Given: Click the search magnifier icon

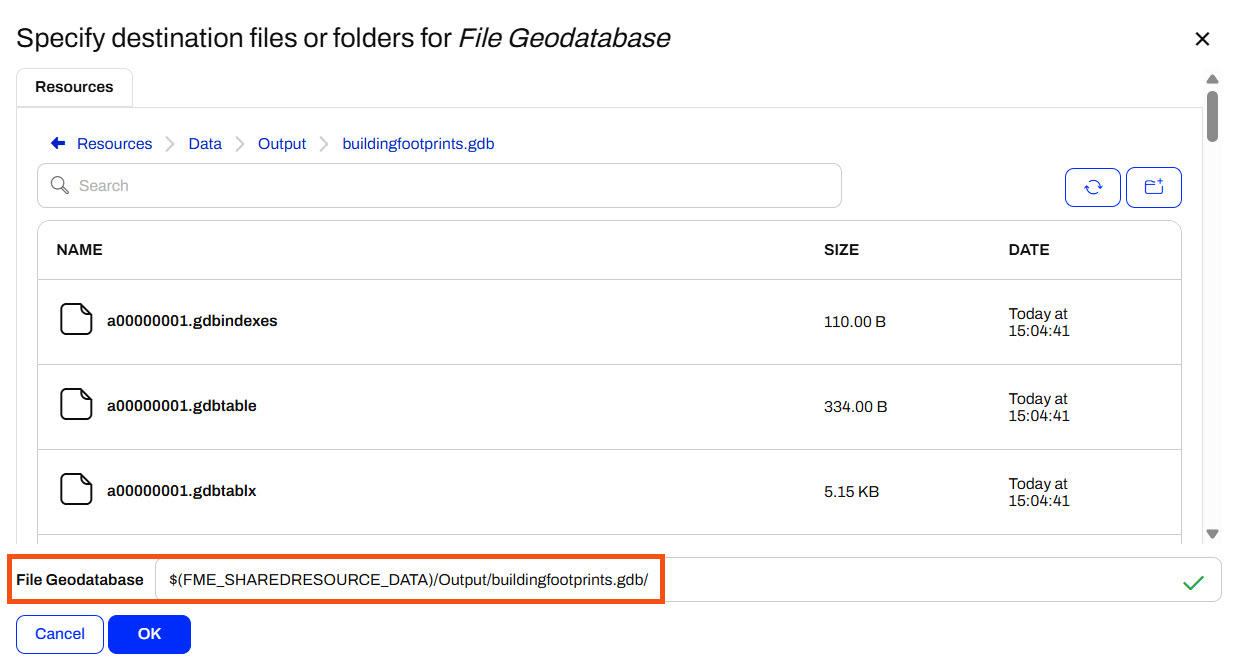Looking at the screenshot, I should (x=60, y=186).
